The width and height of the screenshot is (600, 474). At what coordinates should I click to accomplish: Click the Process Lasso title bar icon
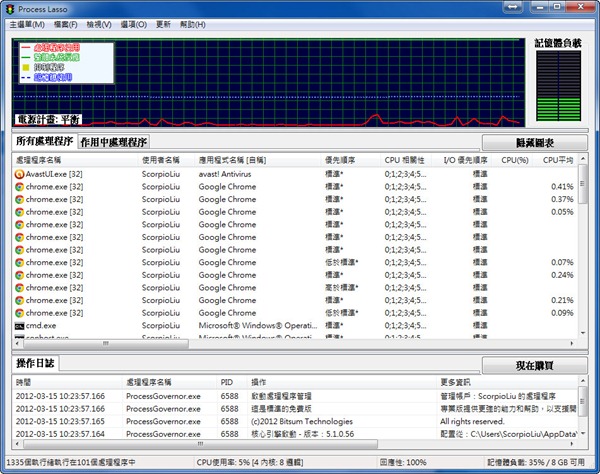click(10, 8)
